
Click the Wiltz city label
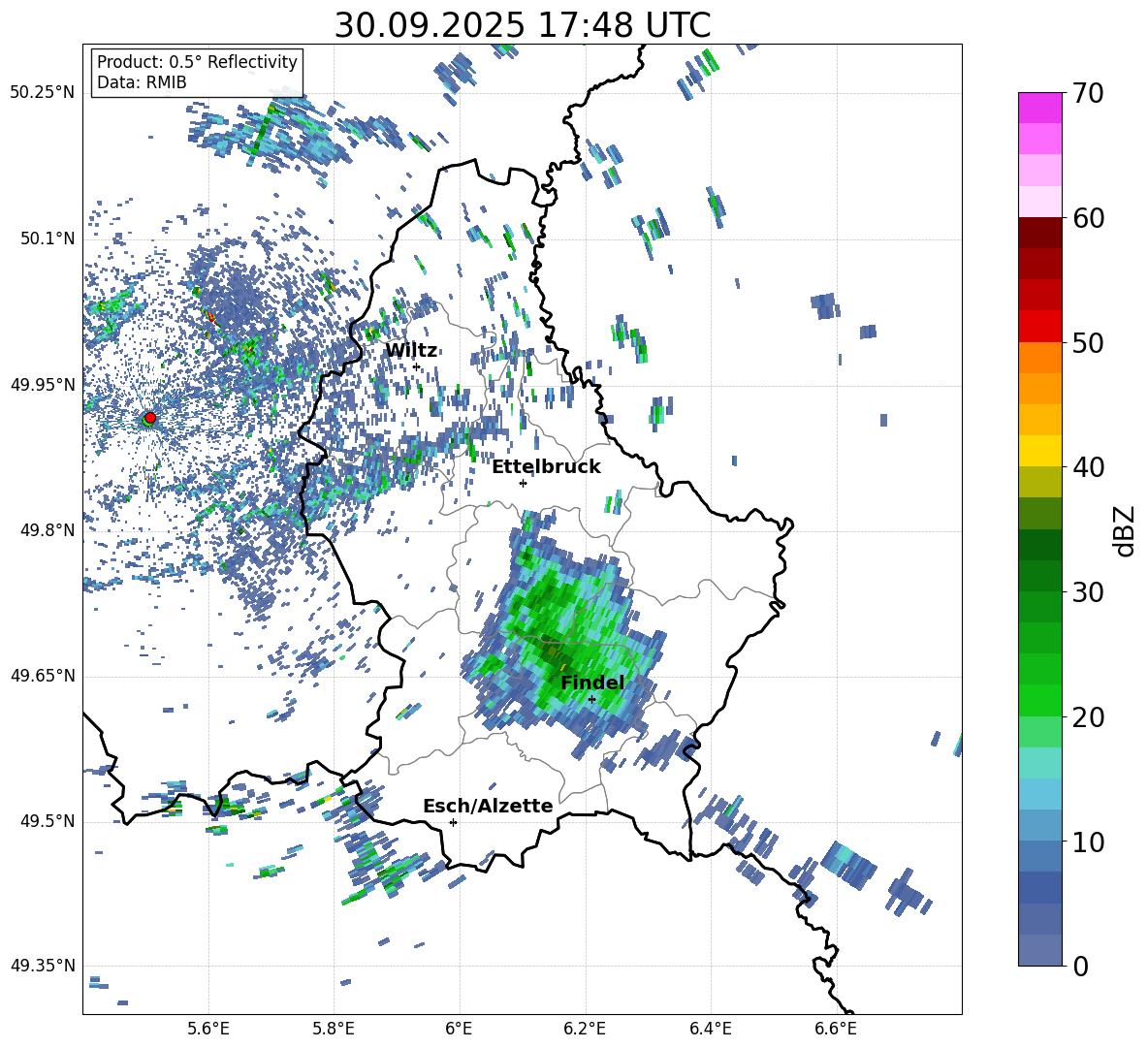pyautogui.click(x=411, y=351)
